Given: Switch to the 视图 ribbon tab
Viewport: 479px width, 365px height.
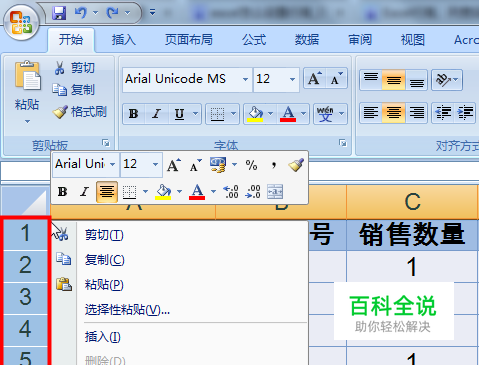Looking at the screenshot, I should point(413,40).
